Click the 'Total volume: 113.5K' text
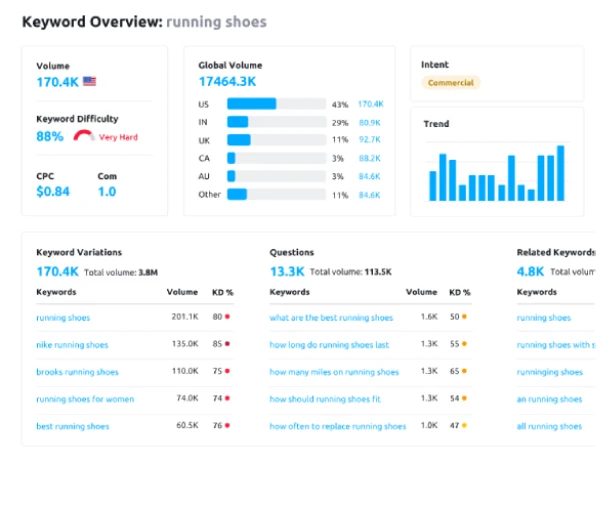The height and width of the screenshot is (530, 600). pyautogui.click(x=351, y=272)
